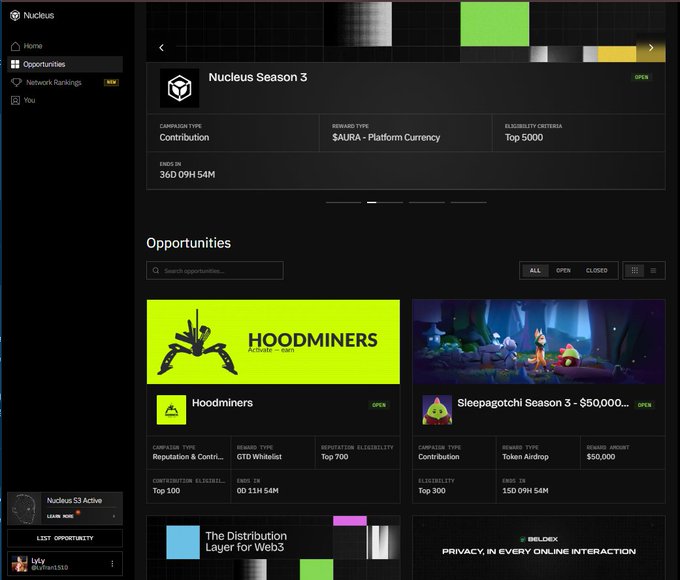The image size is (680, 580).
Task: Filter opportunities by OPEN
Action: click(x=563, y=271)
